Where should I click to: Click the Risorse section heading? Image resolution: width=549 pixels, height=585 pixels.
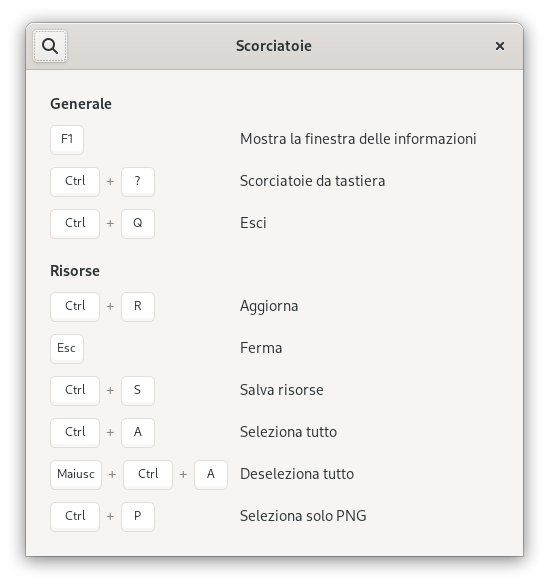[x=75, y=271]
